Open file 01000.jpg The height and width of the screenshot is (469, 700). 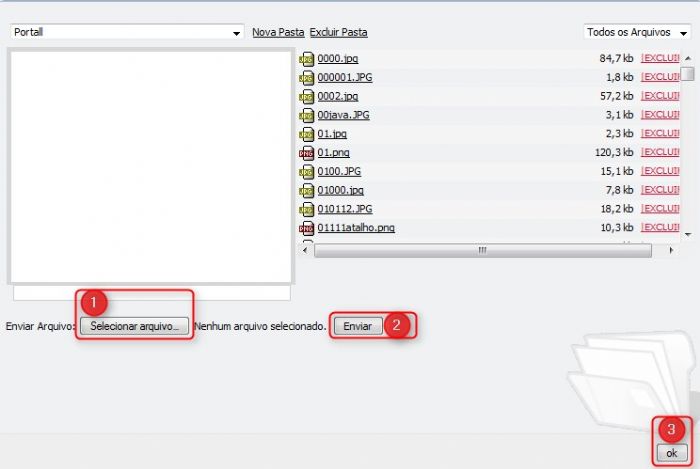tap(340, 190)
